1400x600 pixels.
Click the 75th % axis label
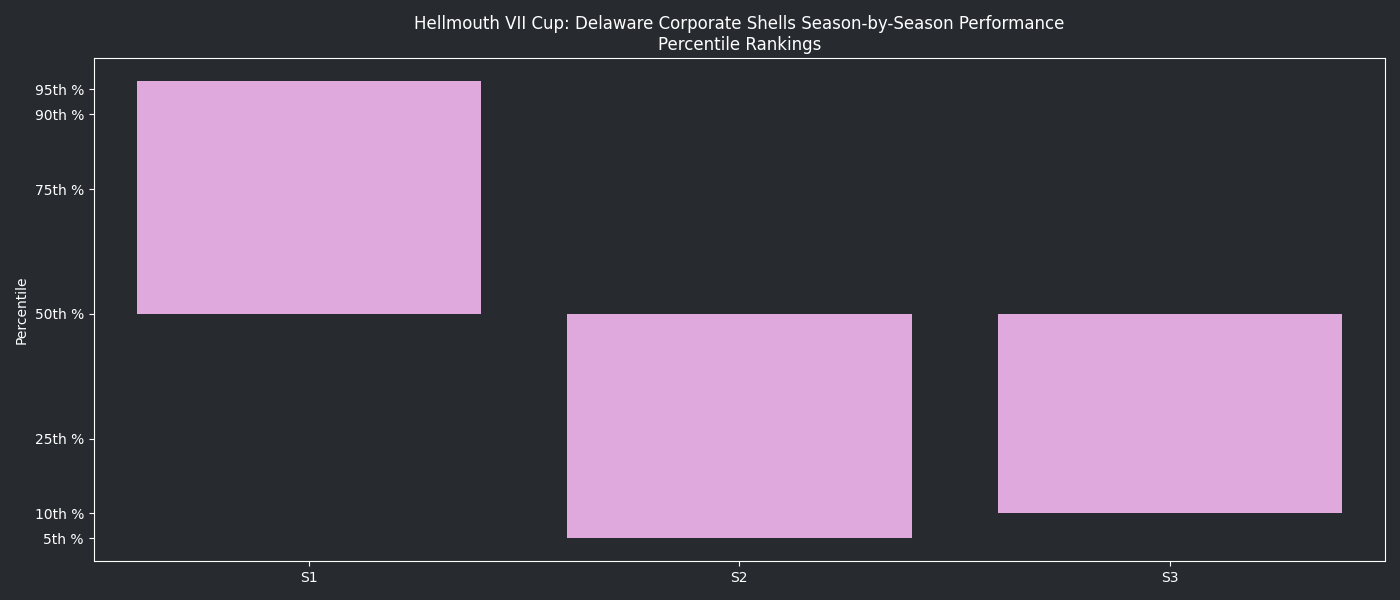59,190
